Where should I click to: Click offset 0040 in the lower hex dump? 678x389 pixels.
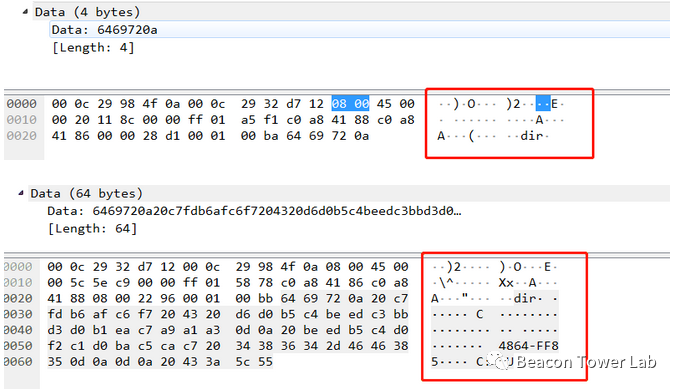(x=18, y=330)
